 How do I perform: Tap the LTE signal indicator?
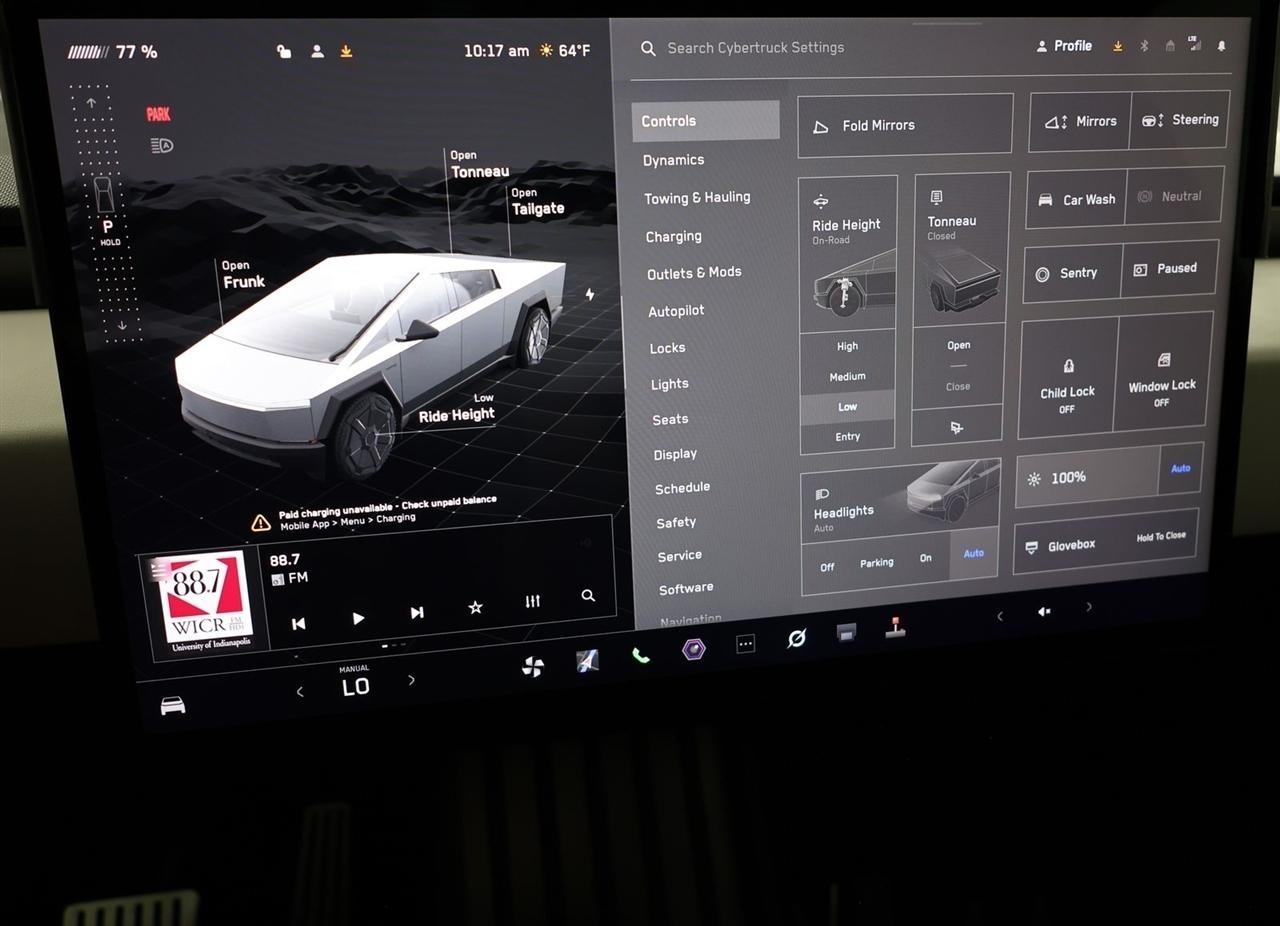point(1194,43)
